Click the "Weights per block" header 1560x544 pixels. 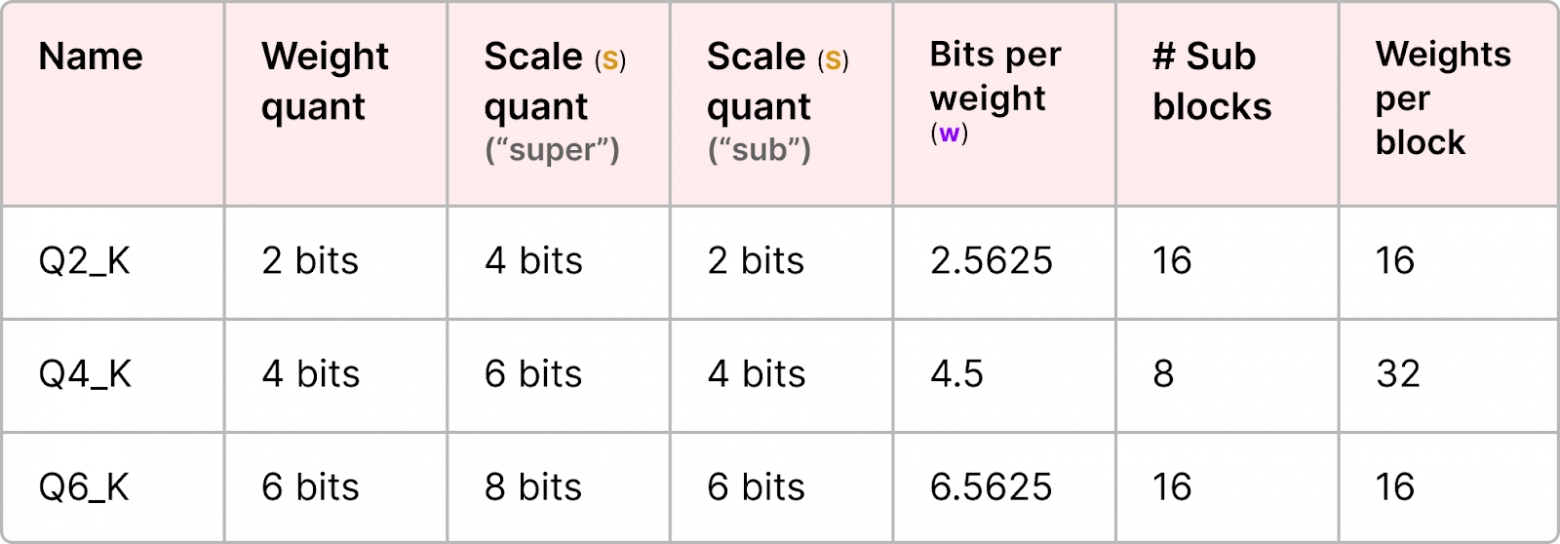1443,98
